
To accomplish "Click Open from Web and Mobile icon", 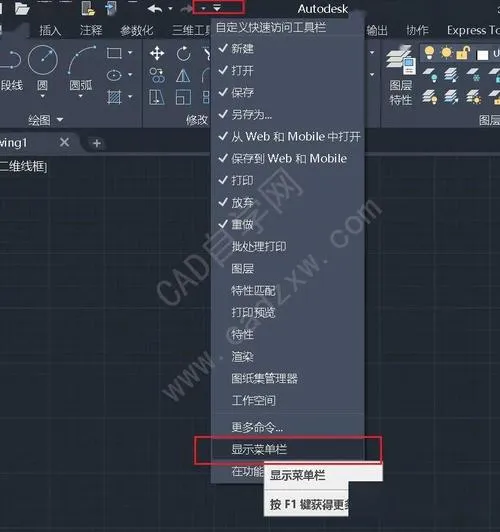I will click(88, 8).
